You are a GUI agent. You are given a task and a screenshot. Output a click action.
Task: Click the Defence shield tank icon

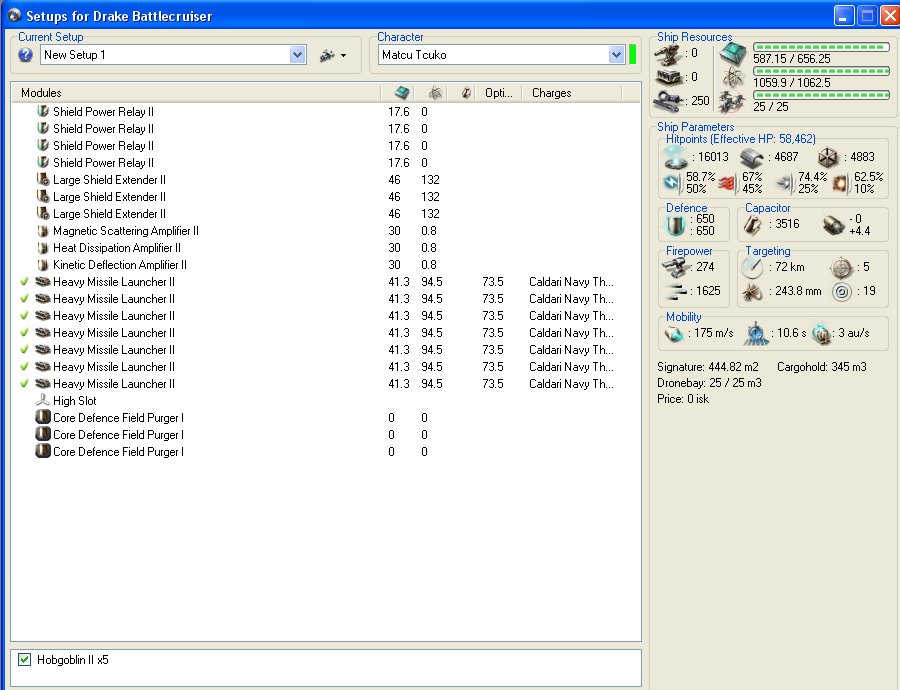coord(676,225)
